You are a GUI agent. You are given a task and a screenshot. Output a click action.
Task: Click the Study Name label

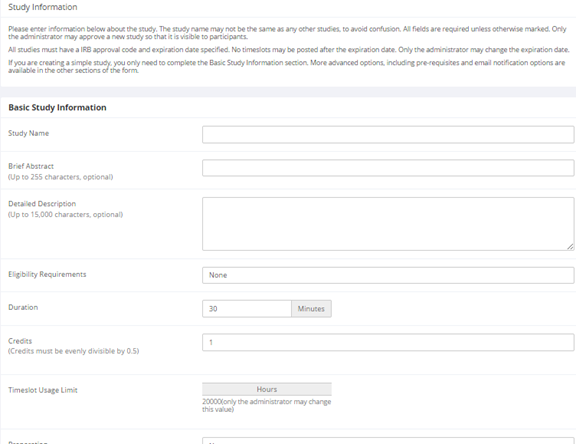point(29,133)
